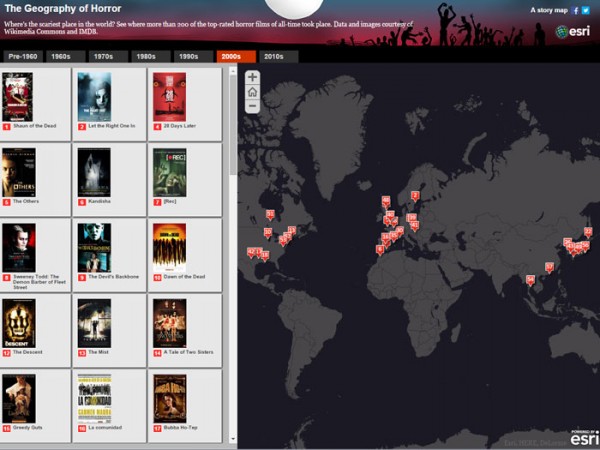Screen dimensions: 600x450
Task: Choose Let the Right One In
Action: (94, 96)
